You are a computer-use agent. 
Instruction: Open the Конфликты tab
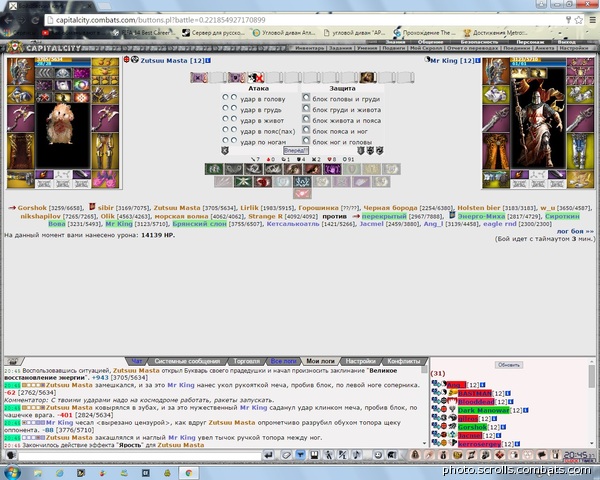404,361
